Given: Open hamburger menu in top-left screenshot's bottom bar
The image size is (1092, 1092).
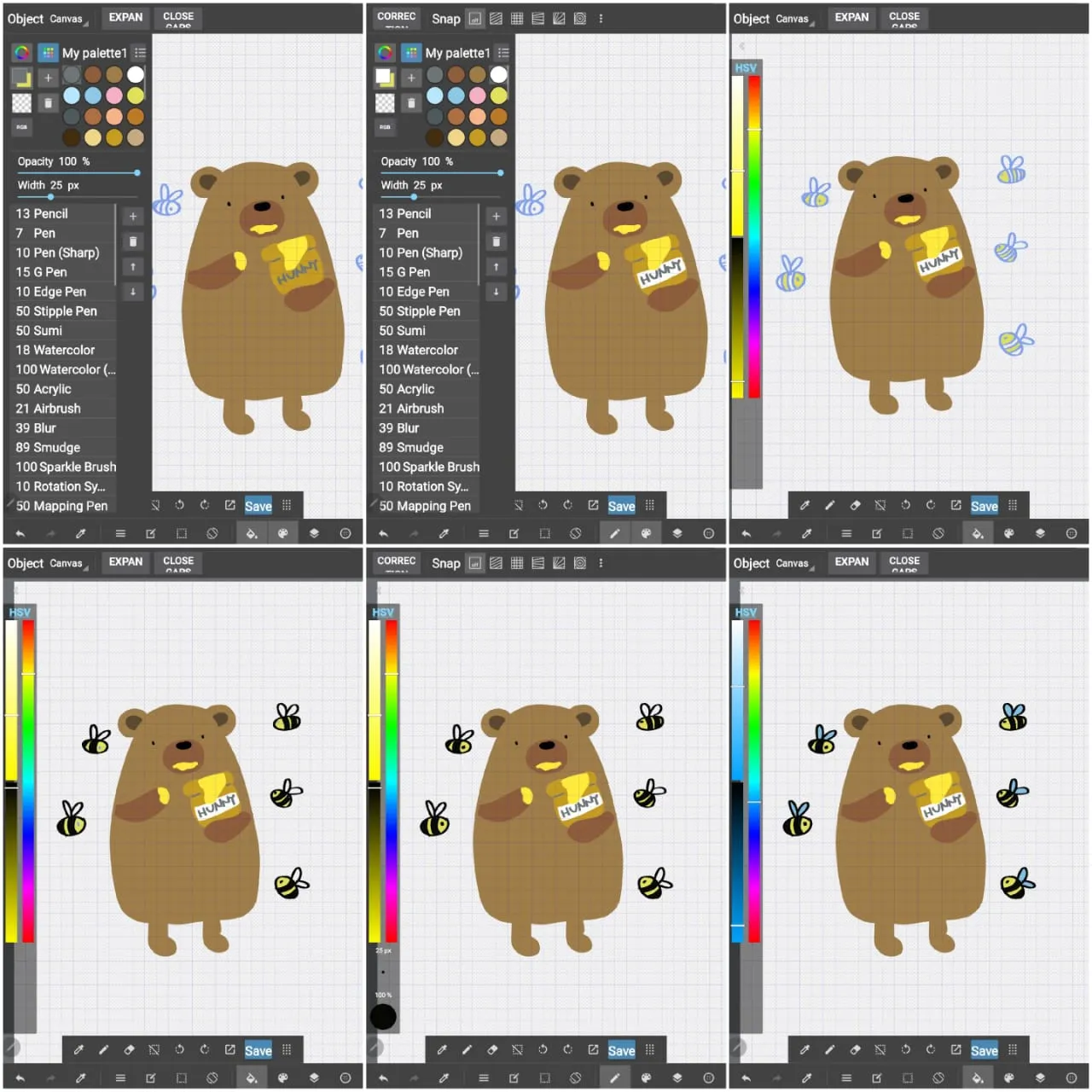Looking at the screenshot, I should click(120, 533).
